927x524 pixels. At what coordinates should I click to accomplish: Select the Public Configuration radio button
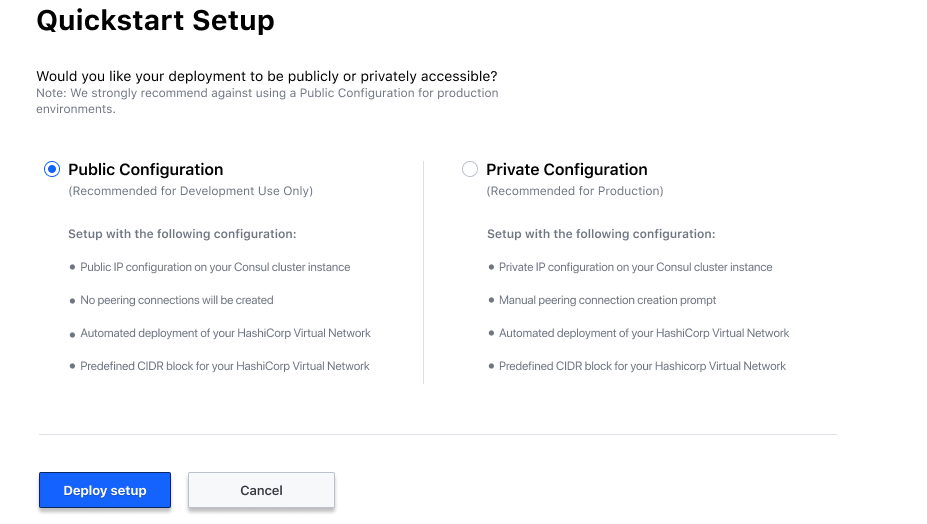pyautogui.click(x=52, y=170)
